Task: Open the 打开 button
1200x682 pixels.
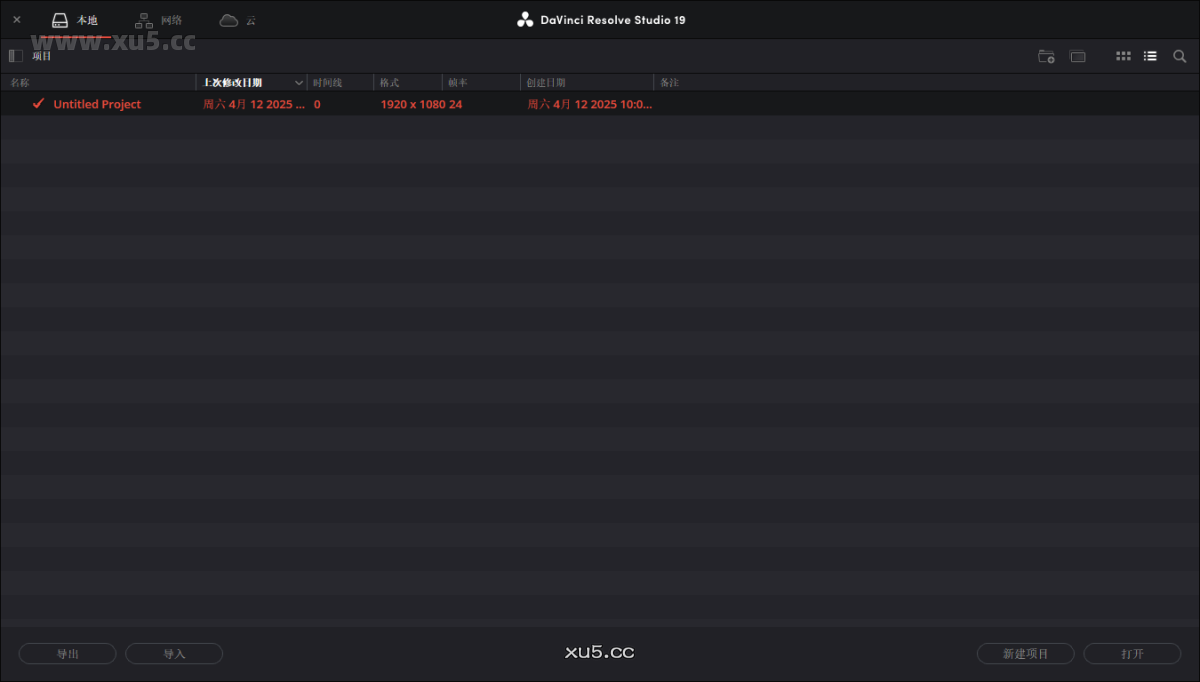Action: 1132,653
